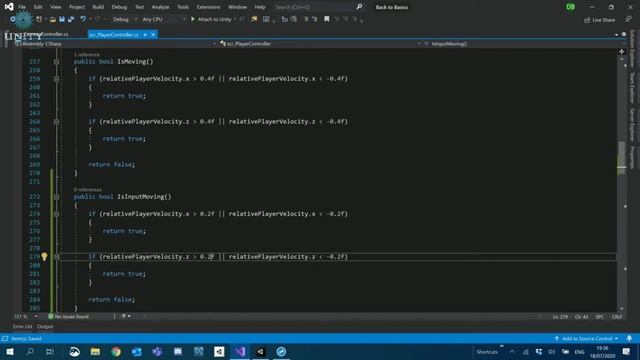
Task: Pin the scr_PlayerController.cs tab
Action: click(x=145, y=35)
